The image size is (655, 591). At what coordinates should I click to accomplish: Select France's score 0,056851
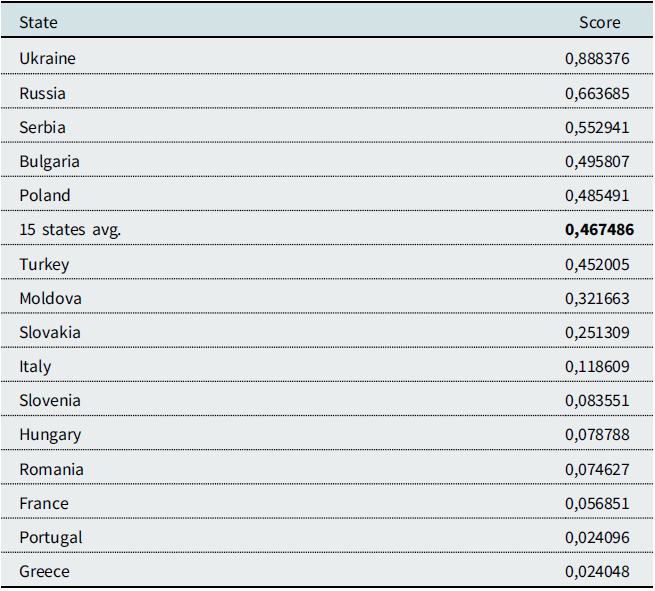click(x=598, y=503)
